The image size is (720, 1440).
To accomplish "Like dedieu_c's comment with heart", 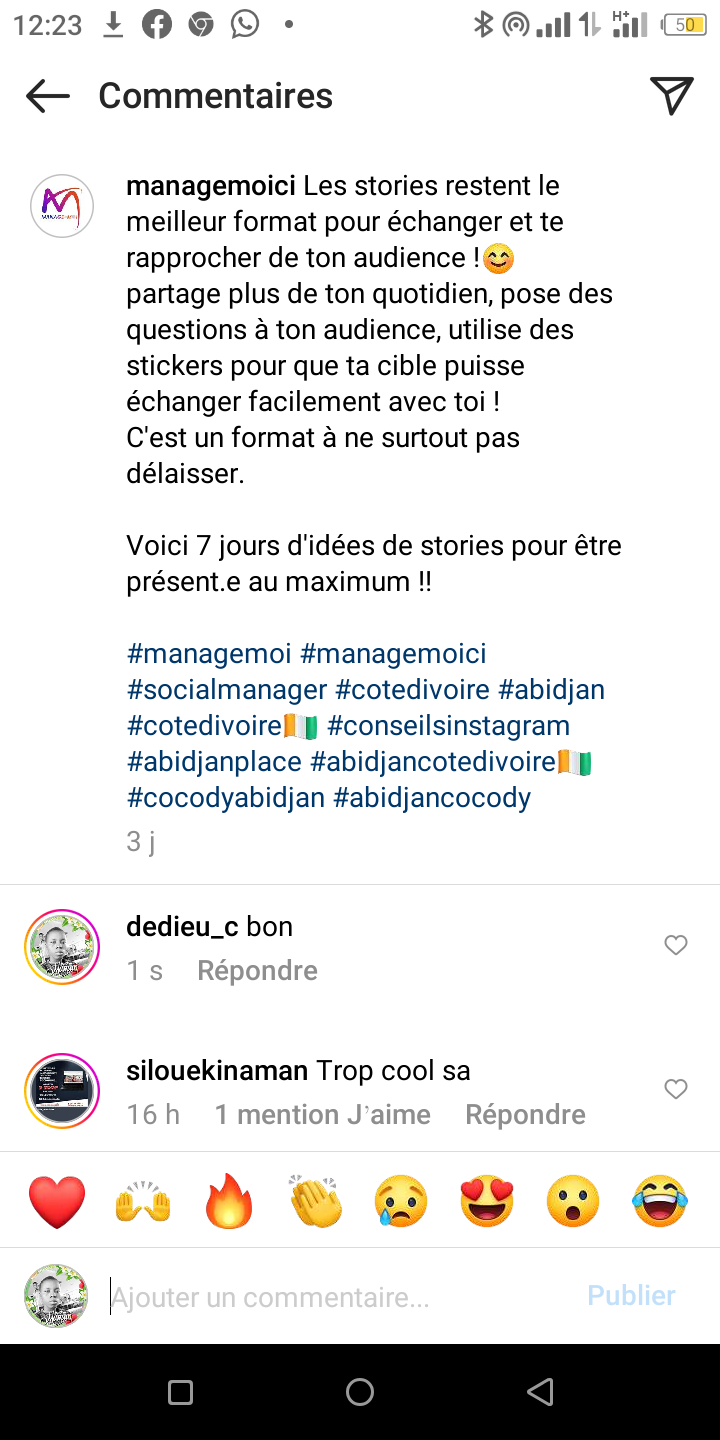I will pyautogui.click(x=676, y=945).
